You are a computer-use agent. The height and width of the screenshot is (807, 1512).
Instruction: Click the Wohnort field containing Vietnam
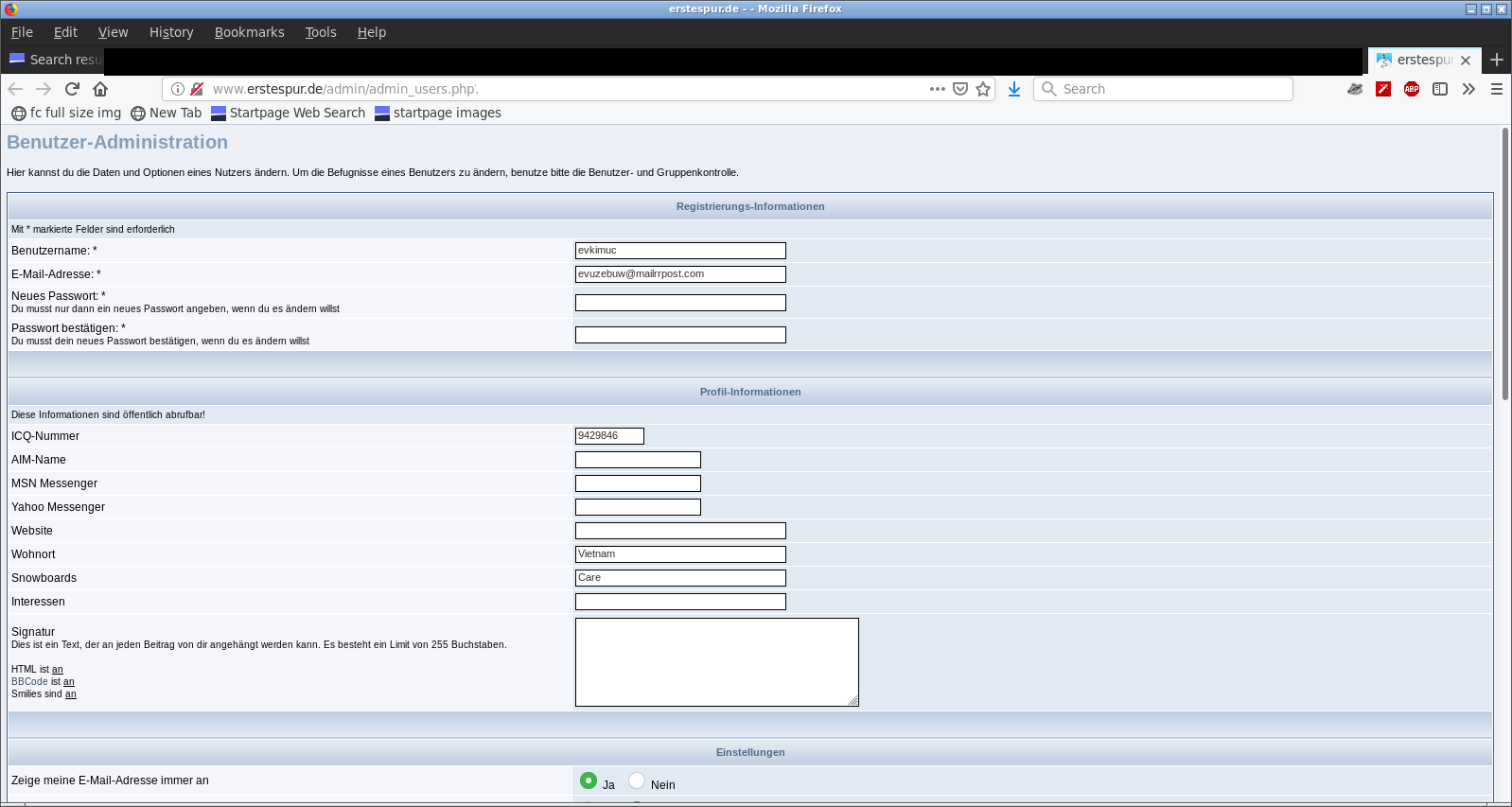680,554
